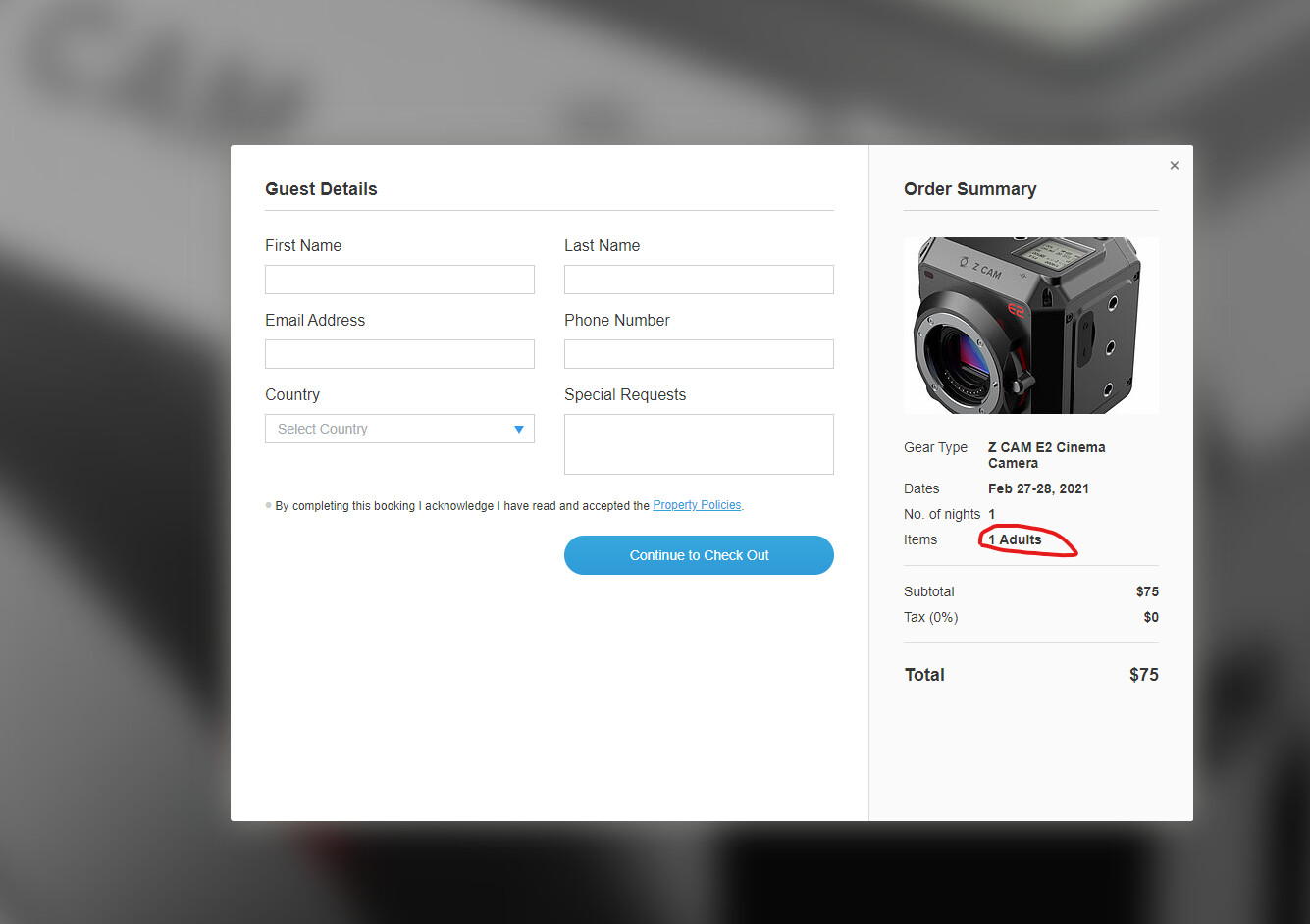Screen dimensions: 1310x924
Task: Click the First Name input field
Action: (x=399, y=280)
